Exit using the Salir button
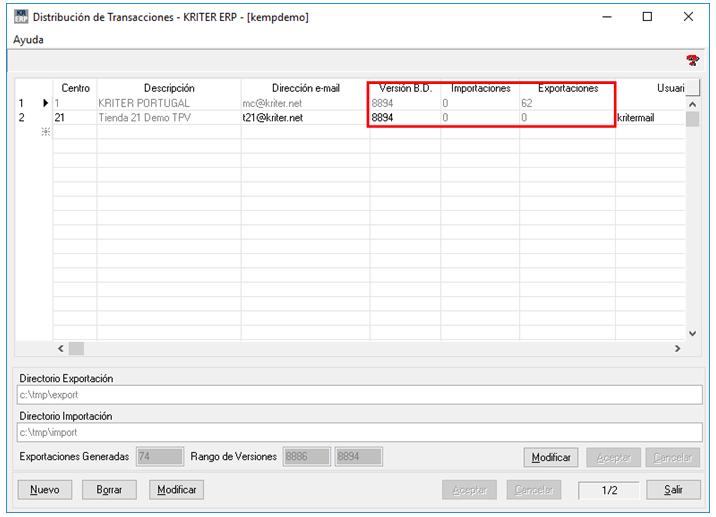This screenshot has width=716, height=517. pyautogui.click(x=672, y=490)
